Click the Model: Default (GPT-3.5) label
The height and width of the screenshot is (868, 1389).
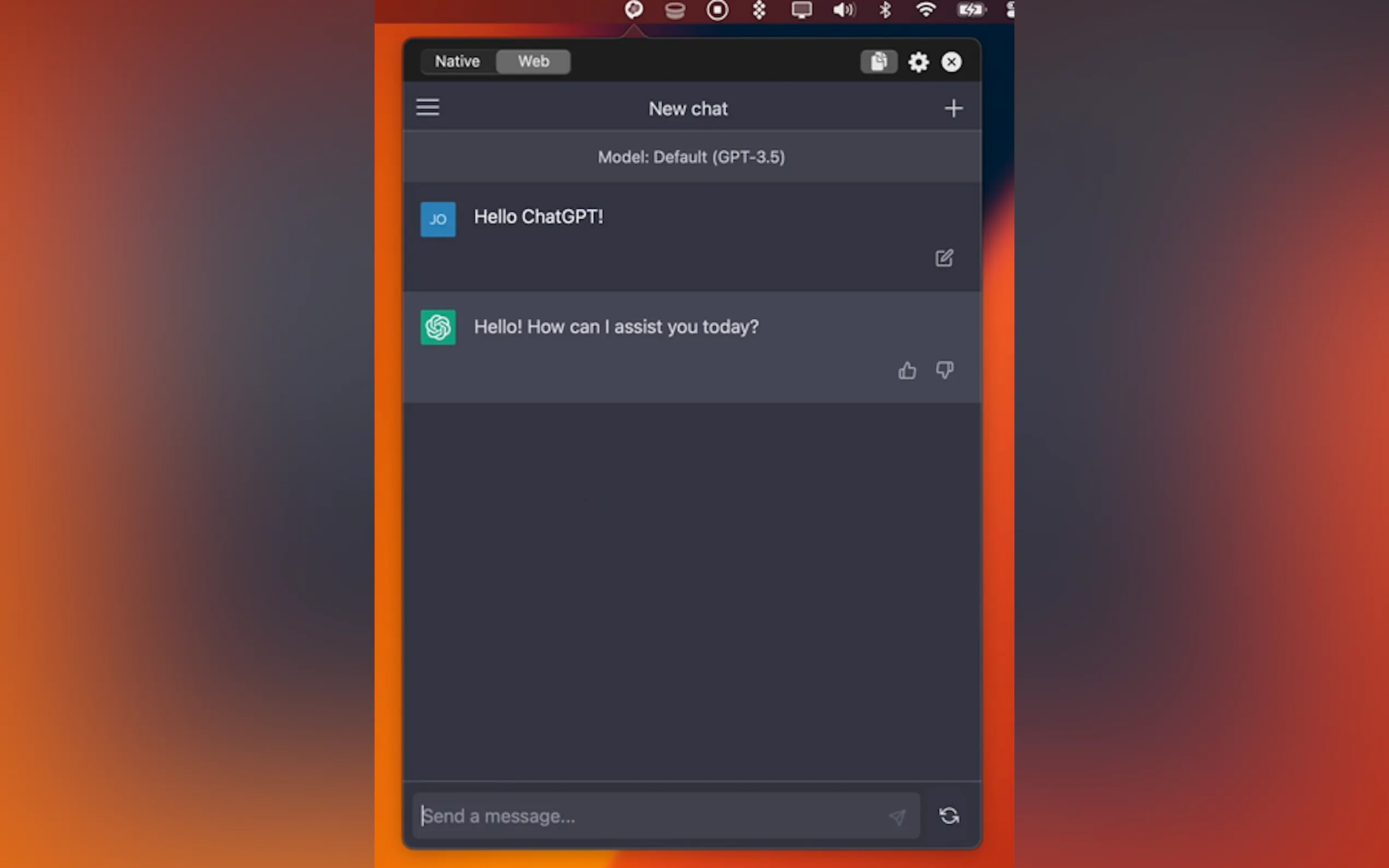pos(691,157)
